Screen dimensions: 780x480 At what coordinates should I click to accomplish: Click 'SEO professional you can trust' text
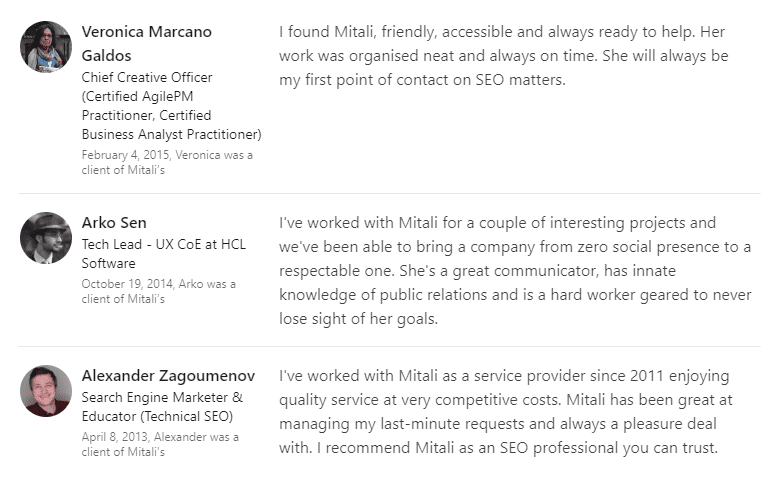(x=609, y=448)
